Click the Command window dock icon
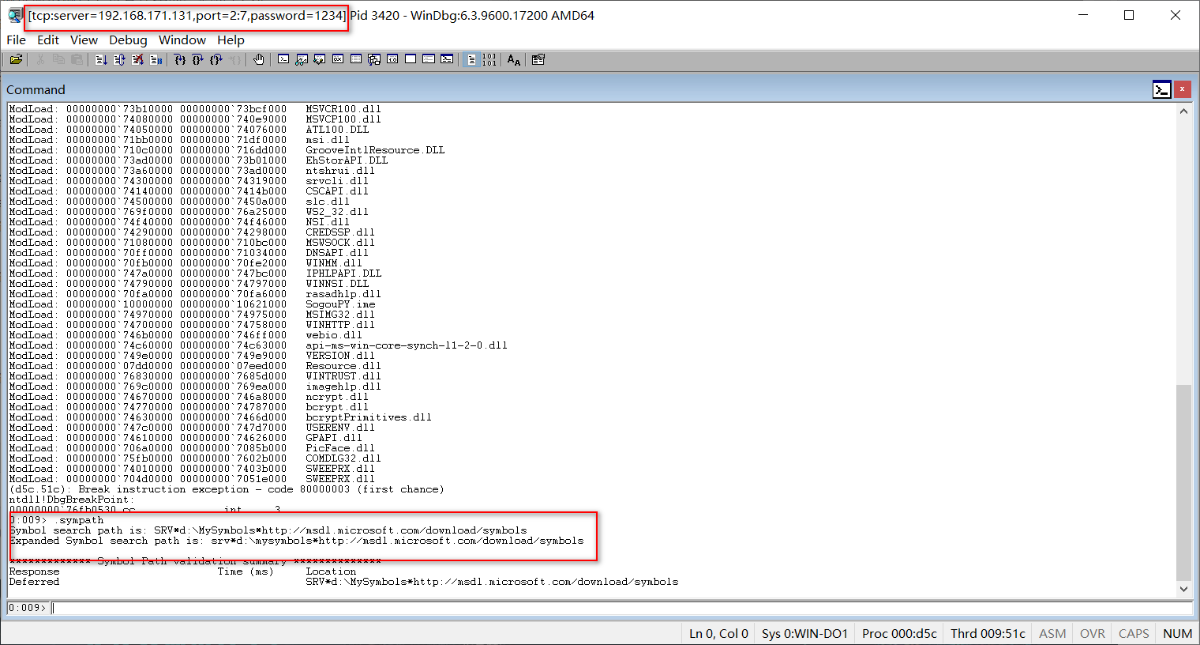Screen dimensions: 1200x645 coord(1162,90)
